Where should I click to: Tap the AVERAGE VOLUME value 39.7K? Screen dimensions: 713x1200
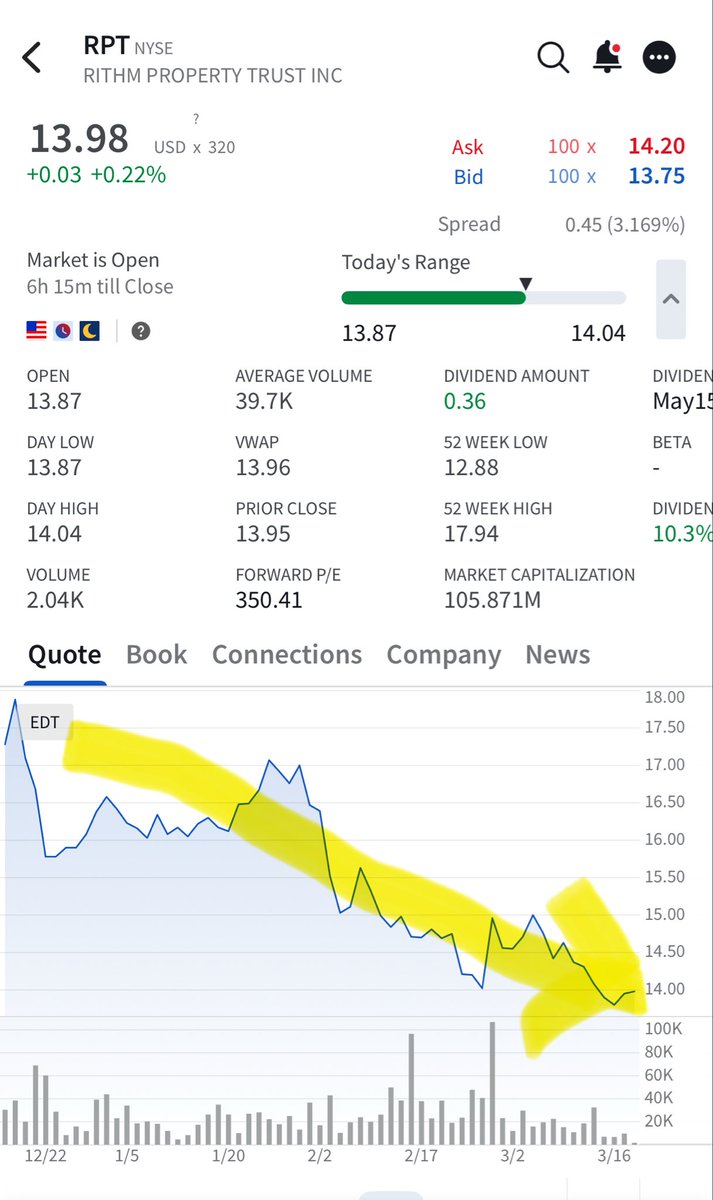click(264, 401)
